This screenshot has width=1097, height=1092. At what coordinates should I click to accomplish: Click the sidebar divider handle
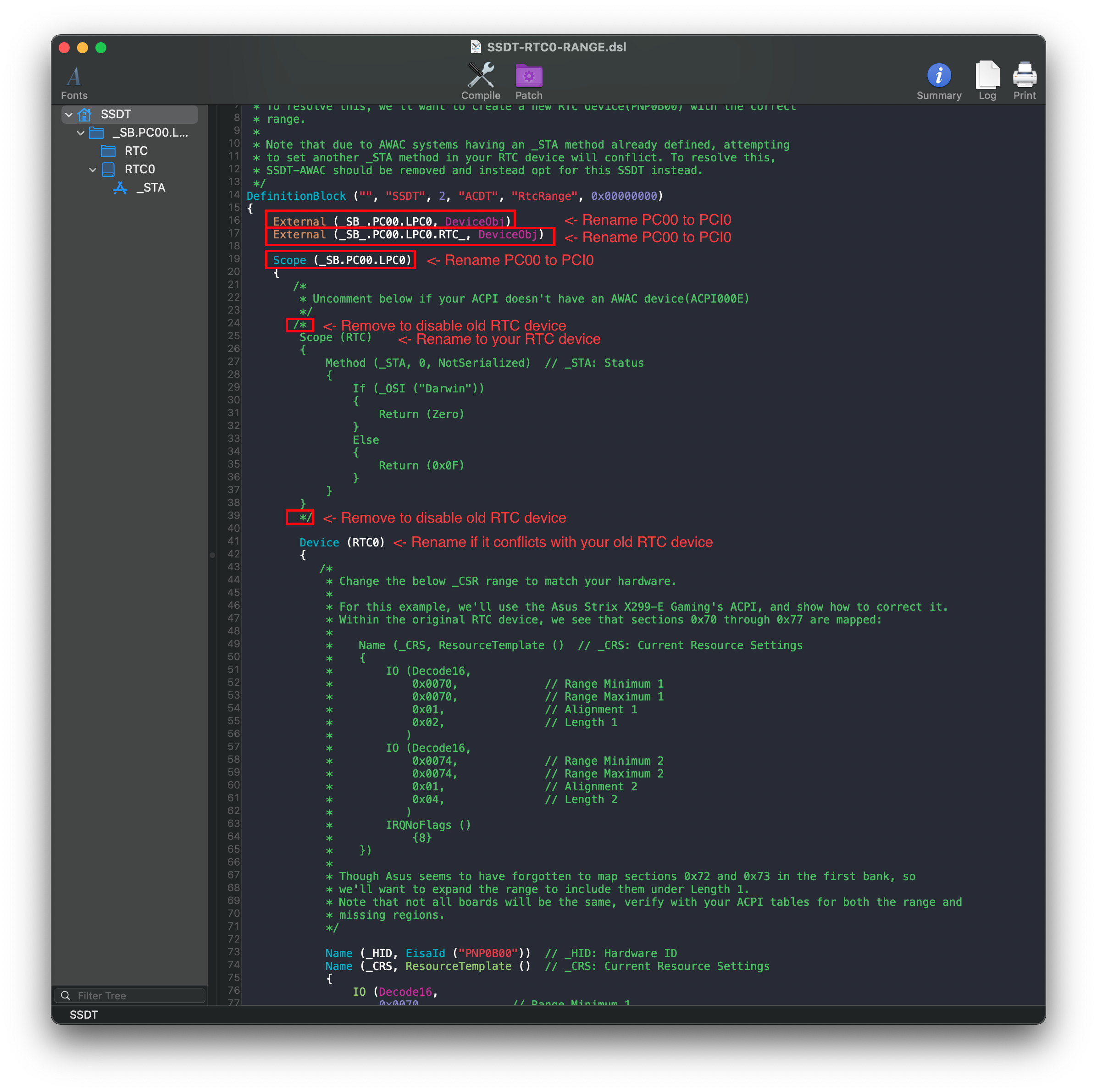point(212,555)
